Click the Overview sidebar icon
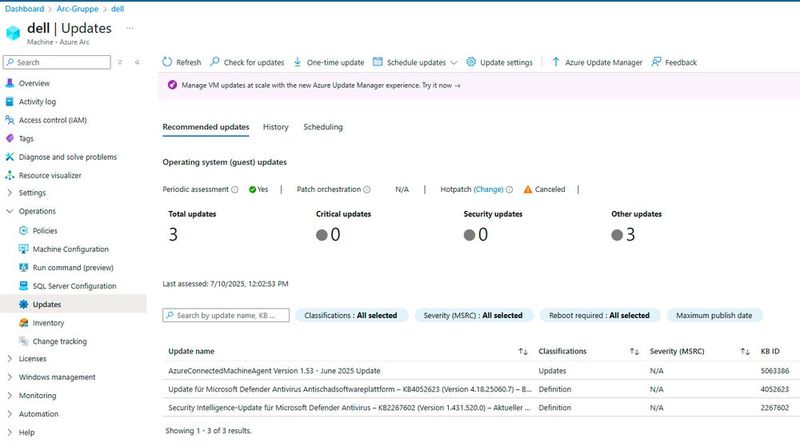The image size is (800, 446). click(x=10, y=83)
